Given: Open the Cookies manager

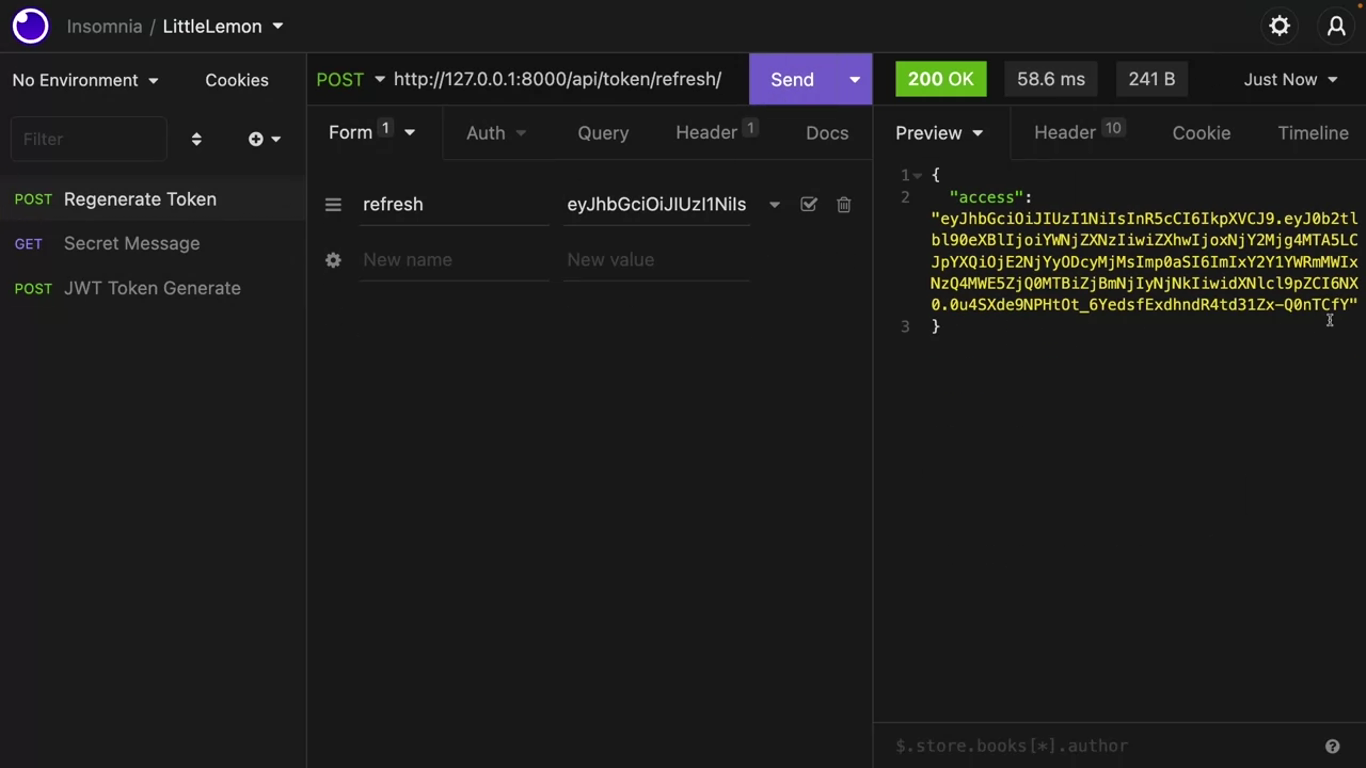Looking at the screenshot, I should 237,80.
